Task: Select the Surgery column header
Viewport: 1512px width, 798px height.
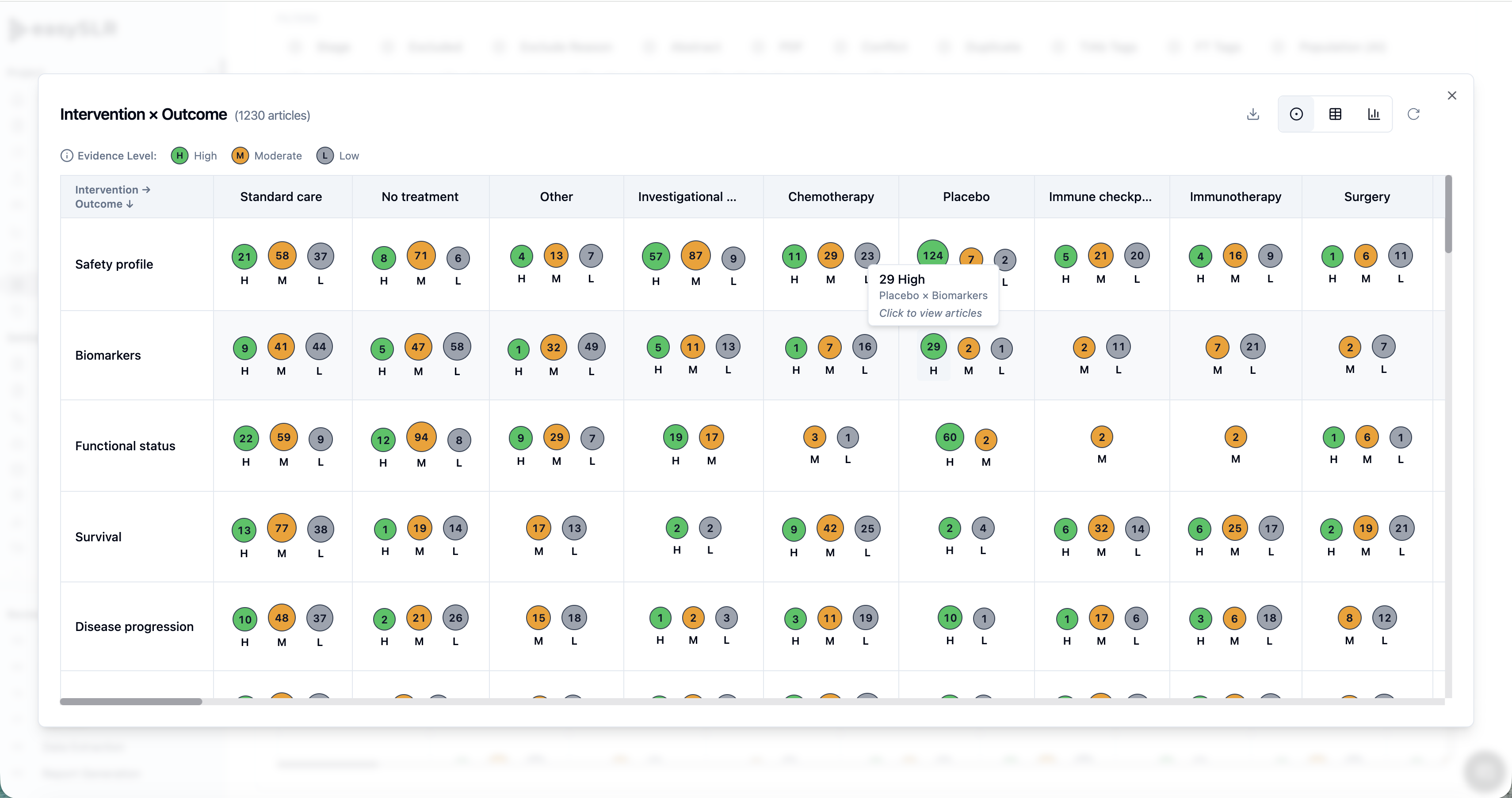Action: click(x=1367, y=197)
